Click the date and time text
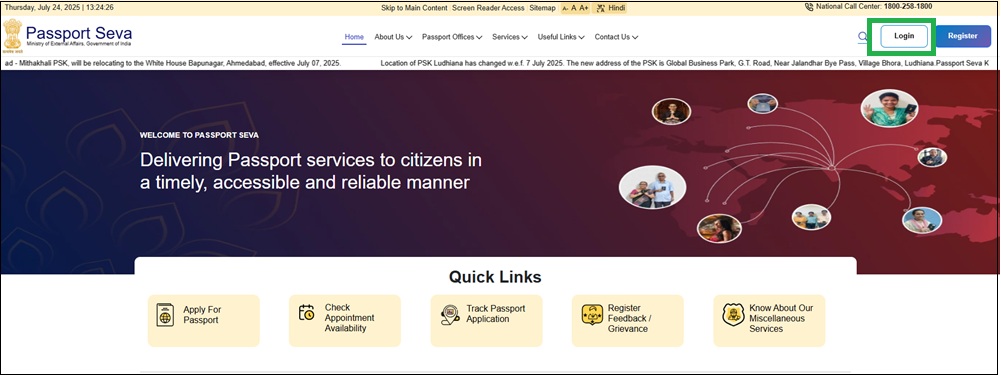The width and height of the screenshot is (1001, 377). [x=59, y=8]
